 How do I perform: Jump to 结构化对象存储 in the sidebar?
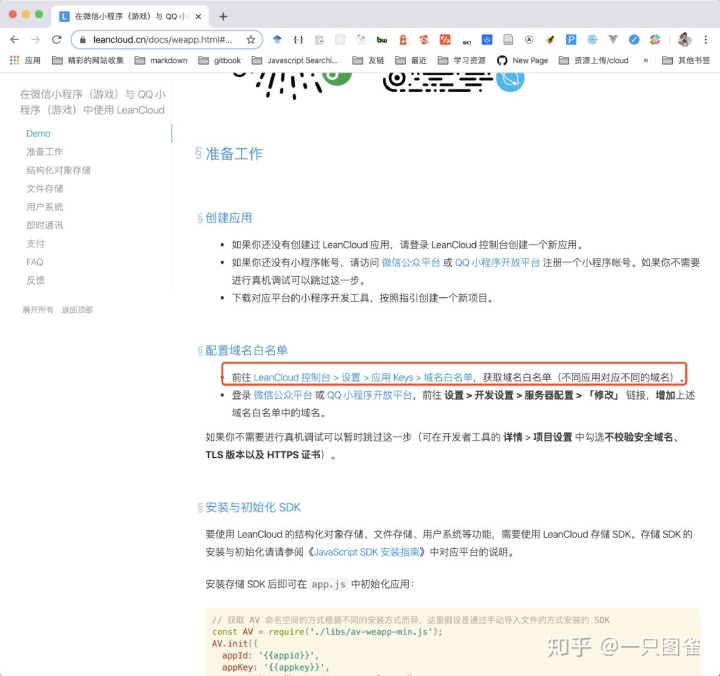(58, 170)
